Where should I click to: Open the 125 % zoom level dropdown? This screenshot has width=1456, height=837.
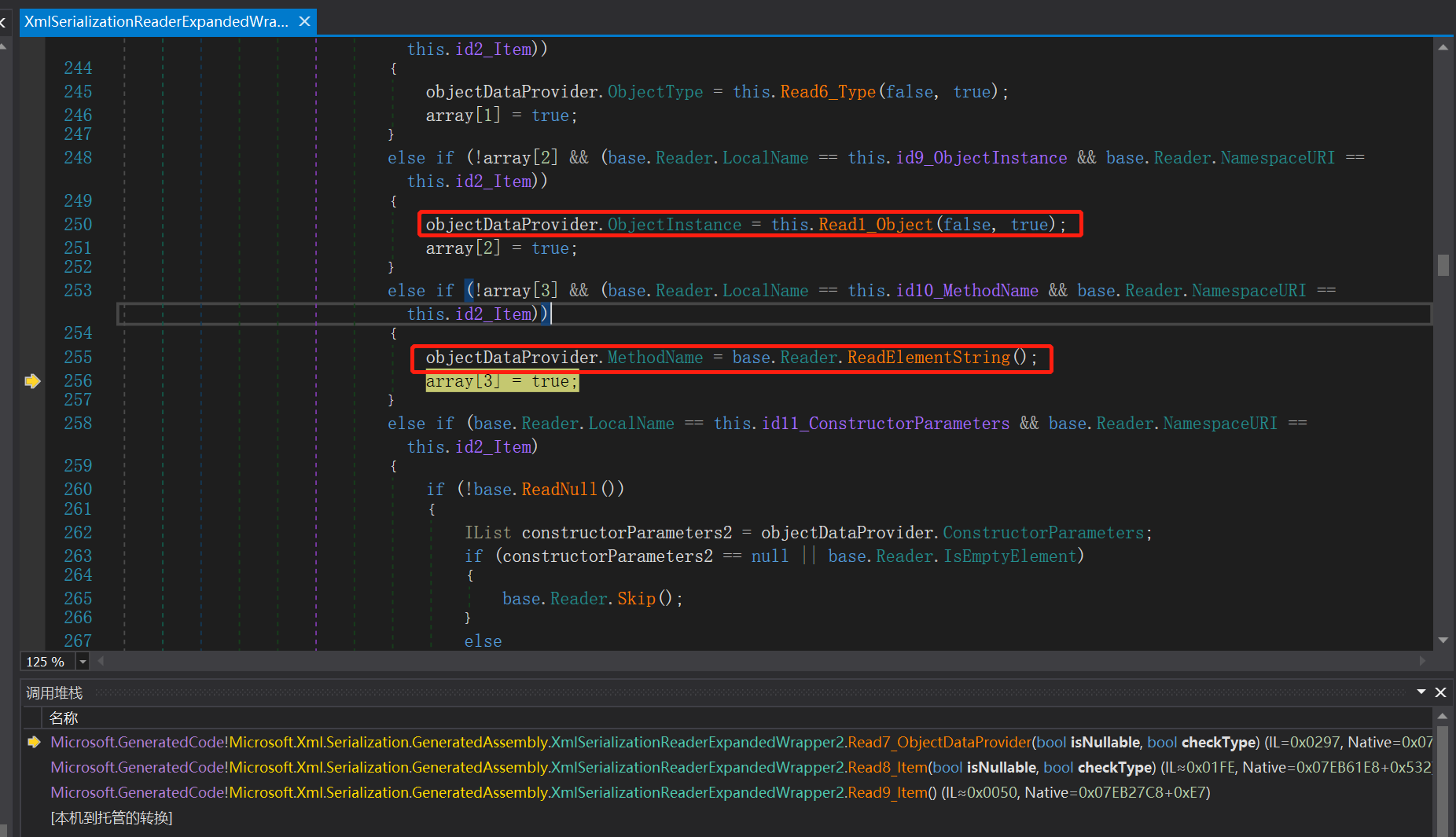pos(83,662)
